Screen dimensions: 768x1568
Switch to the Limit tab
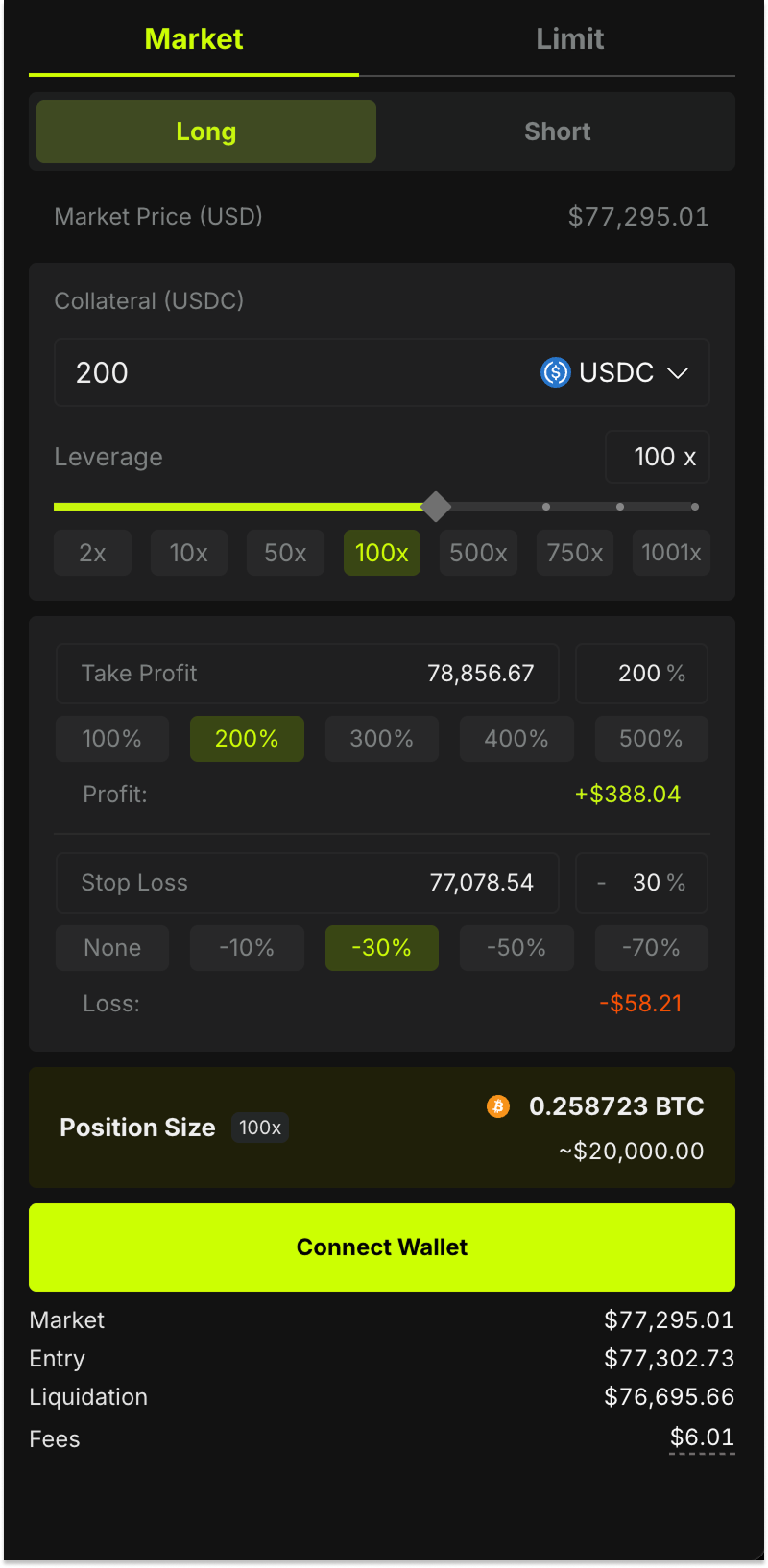(x=569, y=39)
